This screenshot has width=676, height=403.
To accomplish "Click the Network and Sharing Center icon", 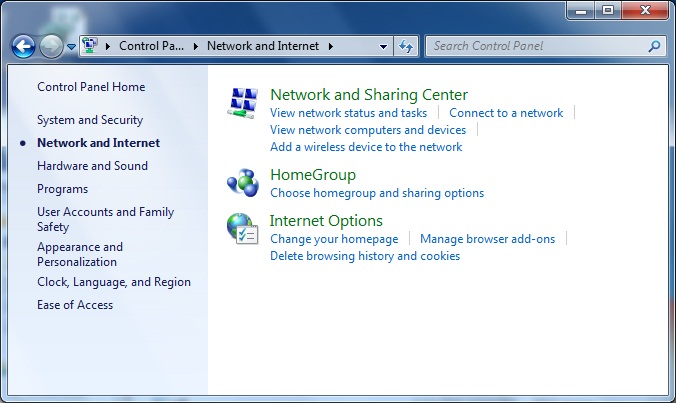I will pos(242,103).
